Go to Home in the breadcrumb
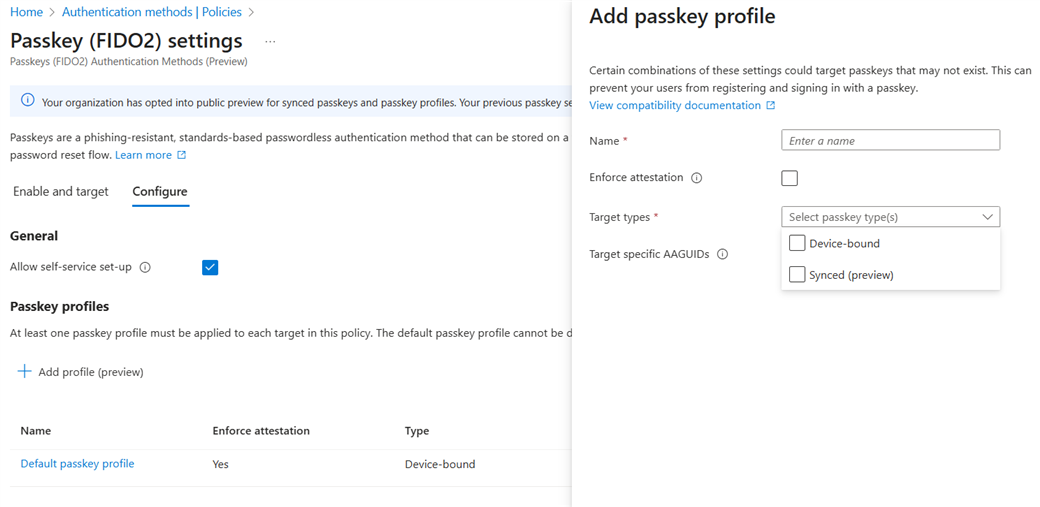This screenshot has height=507, width=1040. [x=26, y=12]
